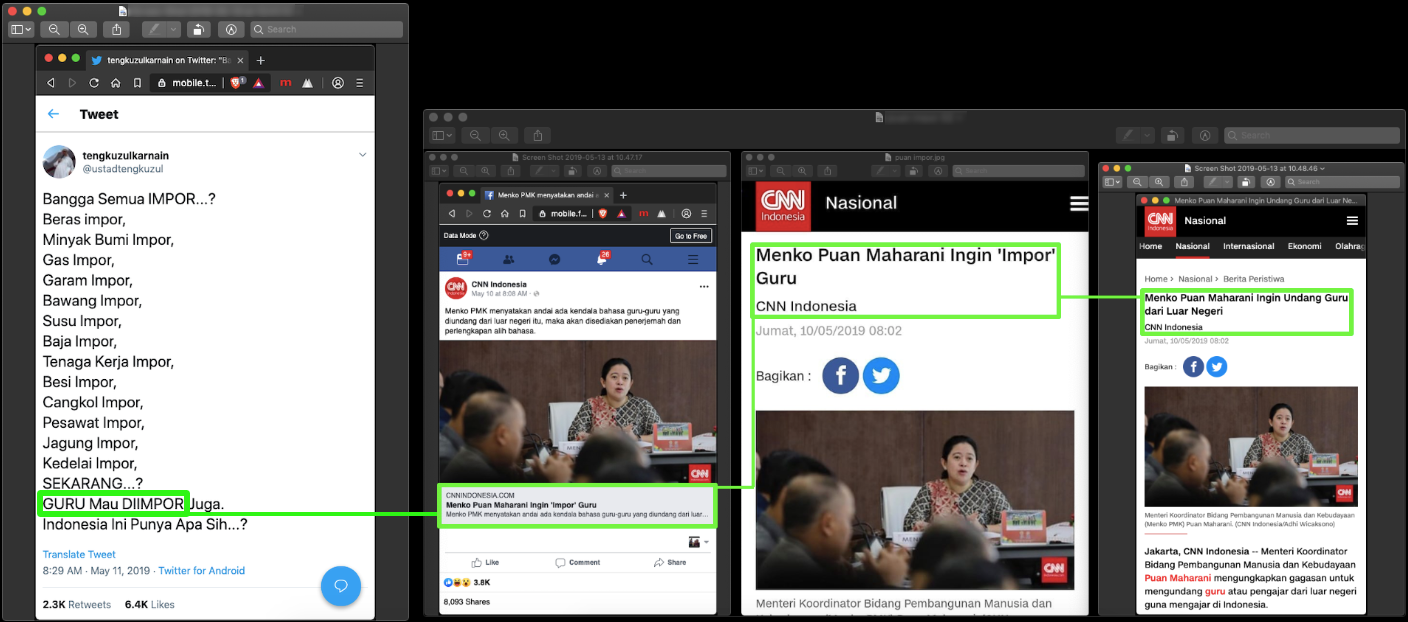Screen dimensions: 1408x622
Task: Open Facebook news feed icon with 9+ badge
Action: coord(463,259)
